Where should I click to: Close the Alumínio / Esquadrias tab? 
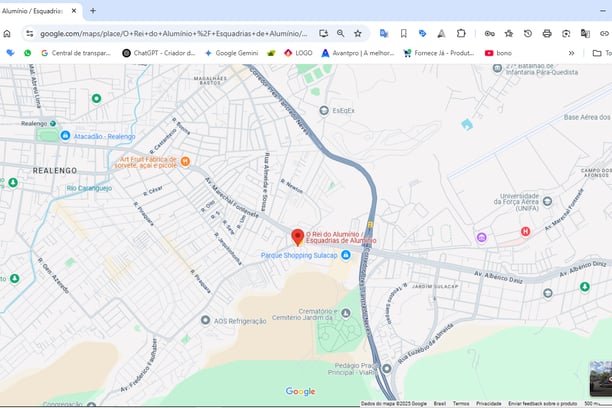point(74,11)
